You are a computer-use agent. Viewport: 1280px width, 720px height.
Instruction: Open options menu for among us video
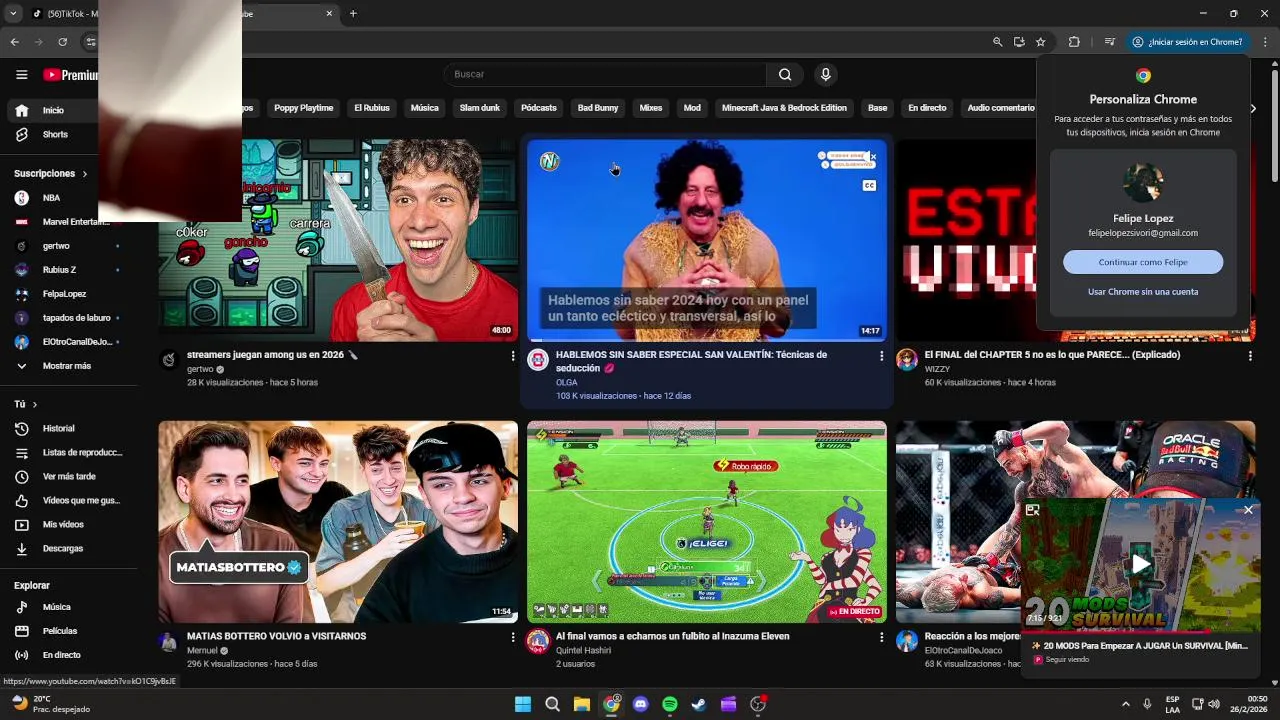click(513, 356)
